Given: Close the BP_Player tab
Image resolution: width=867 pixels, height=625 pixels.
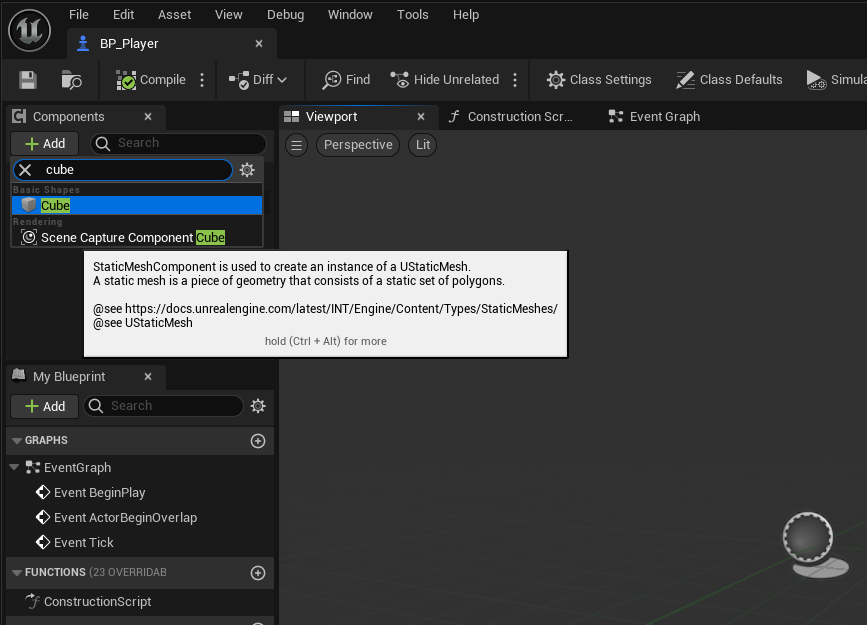Looking at the screenshot, I should coord(259,44).
